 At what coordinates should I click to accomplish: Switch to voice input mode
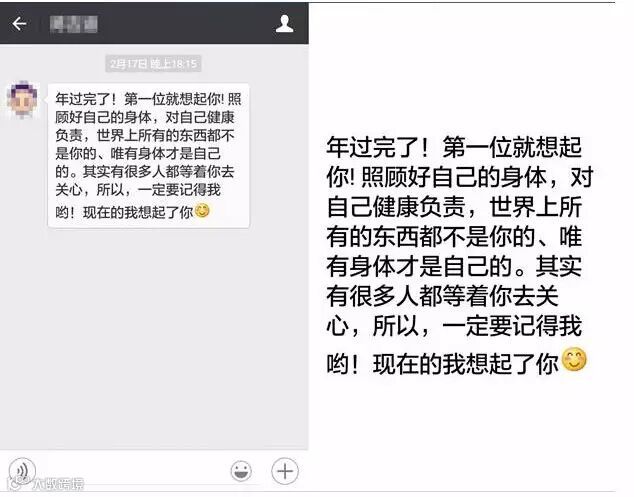click(22, 470)
